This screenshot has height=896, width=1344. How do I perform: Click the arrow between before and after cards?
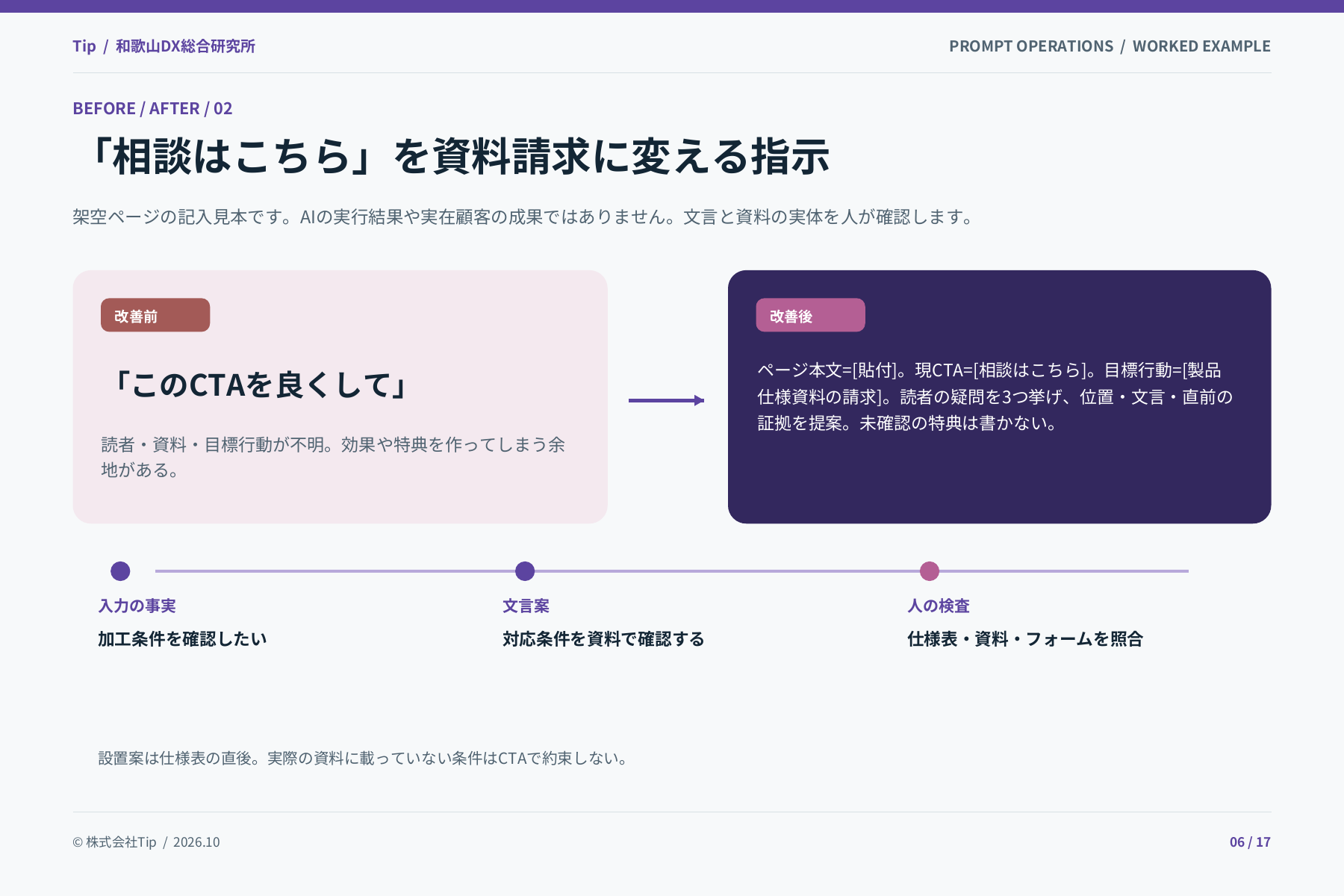(666, 400)
